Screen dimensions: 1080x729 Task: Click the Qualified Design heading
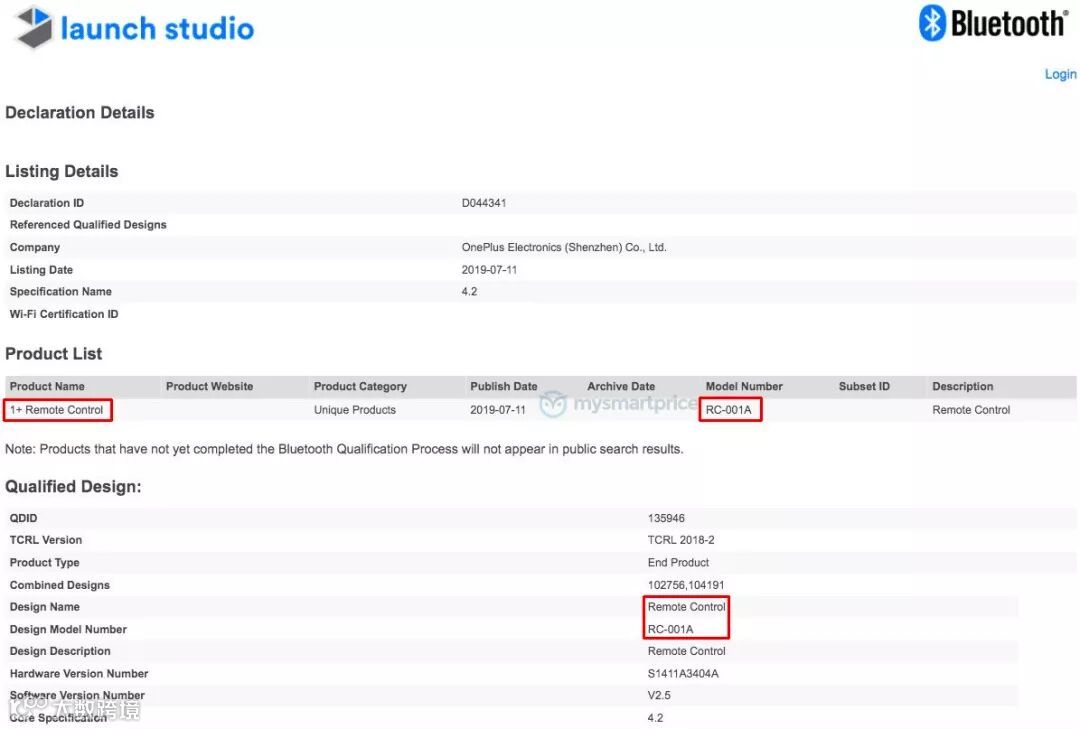(73, 486)
